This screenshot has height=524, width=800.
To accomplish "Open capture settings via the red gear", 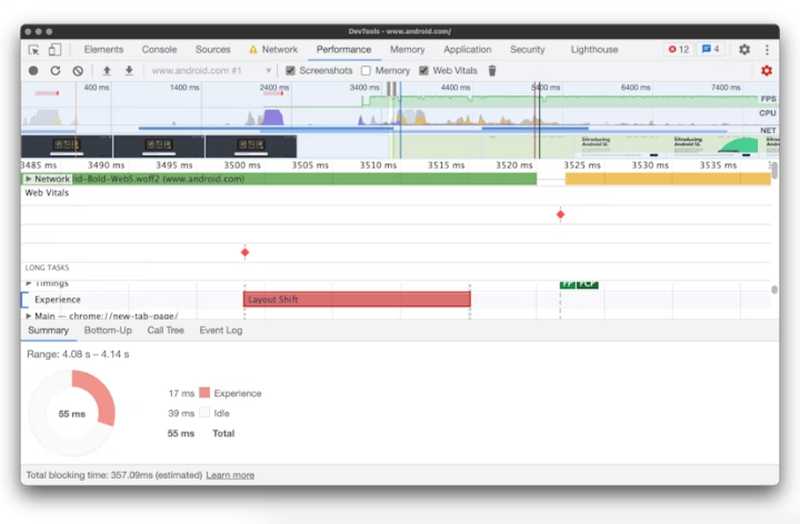I will (766, 71).
